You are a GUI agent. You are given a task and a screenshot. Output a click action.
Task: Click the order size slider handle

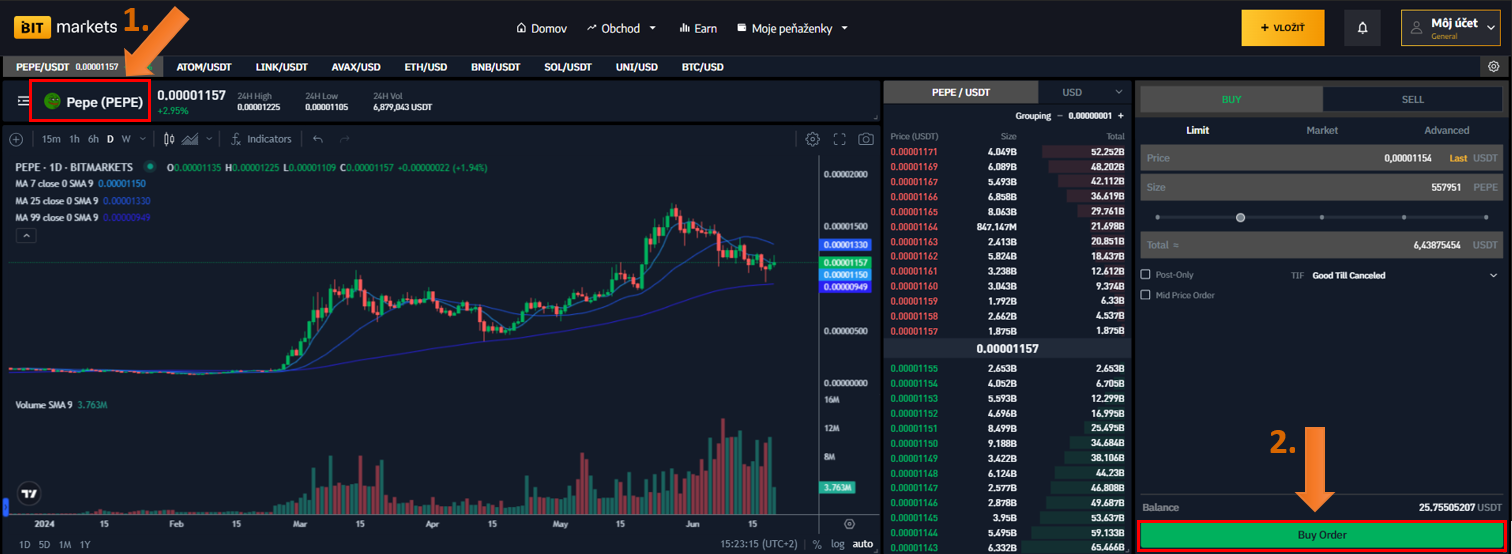click(1240, 217)
